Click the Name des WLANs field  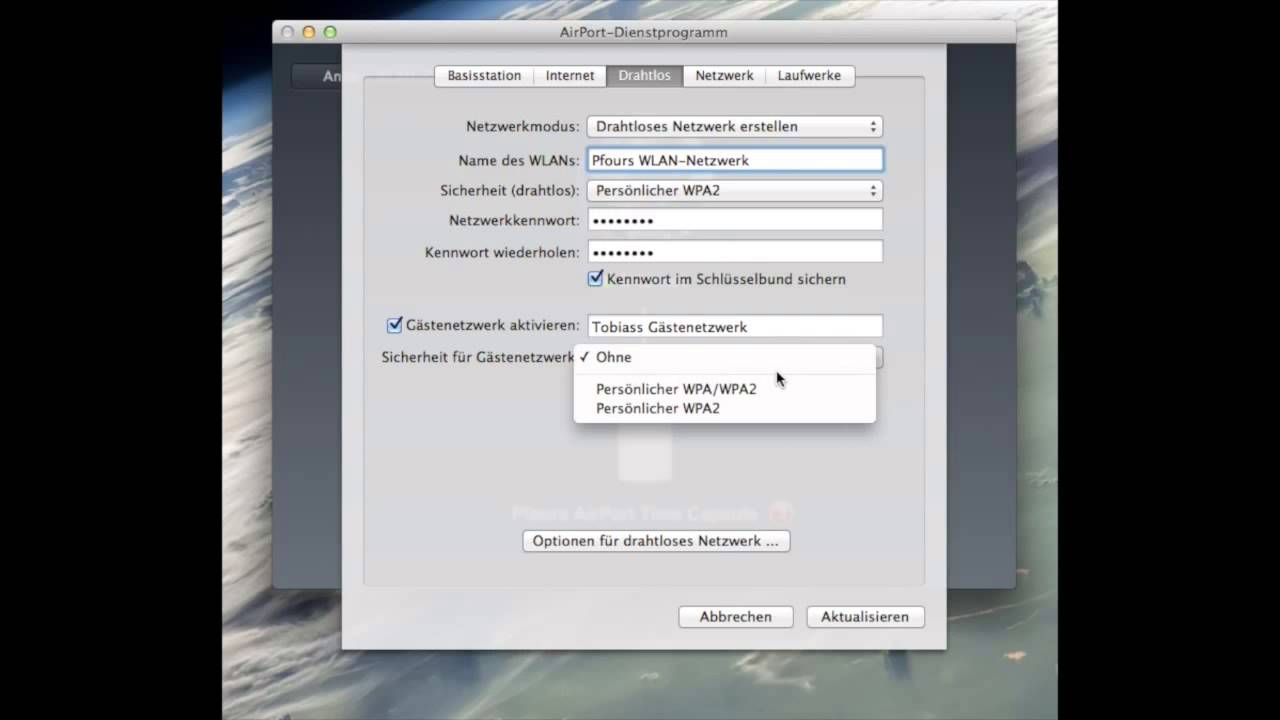coord(735,159)
